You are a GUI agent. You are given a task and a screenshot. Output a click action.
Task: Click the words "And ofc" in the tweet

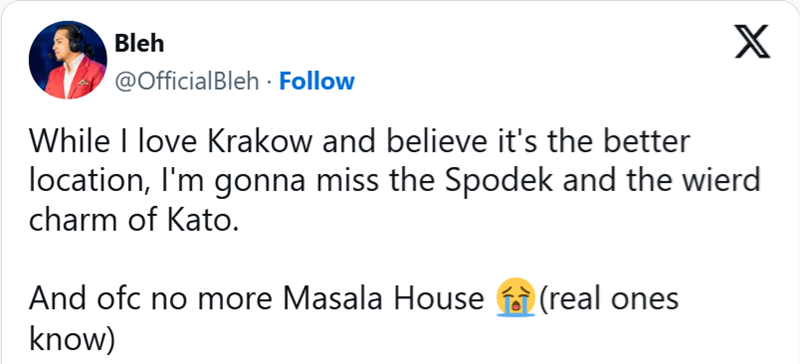[x=86, y=300]
